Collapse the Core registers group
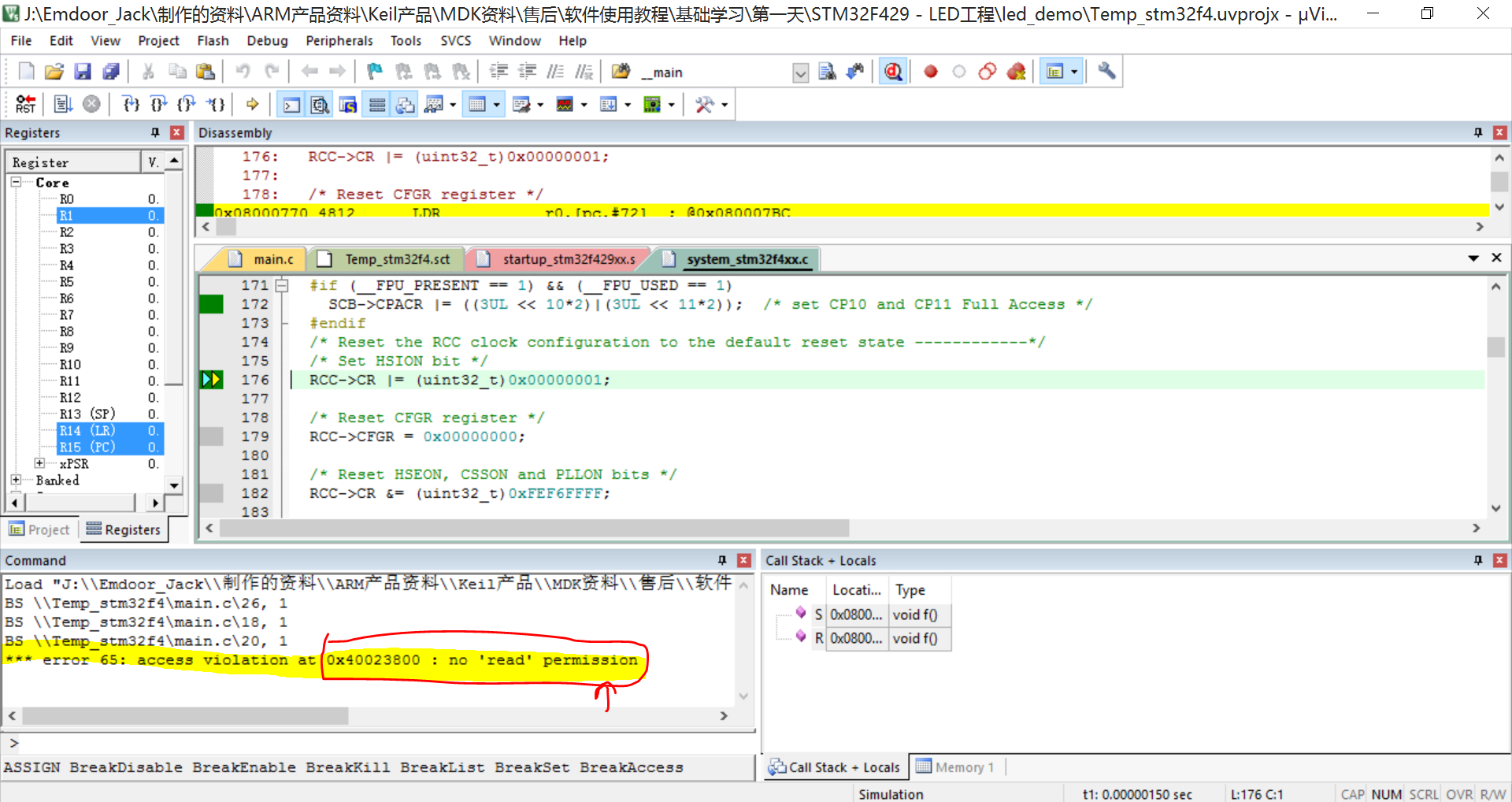Viewport: 1512px width, 802px height. 17,182
